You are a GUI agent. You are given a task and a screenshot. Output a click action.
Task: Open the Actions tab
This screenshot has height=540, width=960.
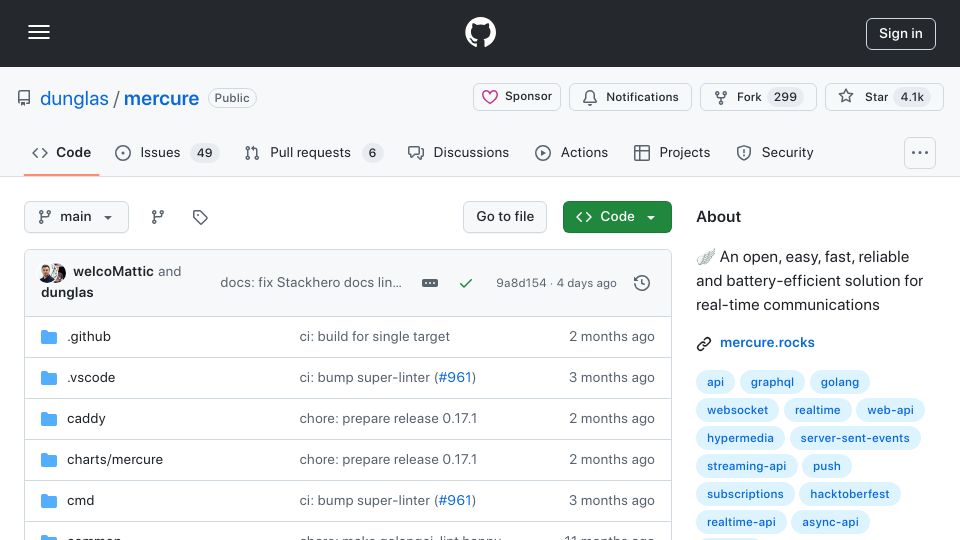click(571, 152)
